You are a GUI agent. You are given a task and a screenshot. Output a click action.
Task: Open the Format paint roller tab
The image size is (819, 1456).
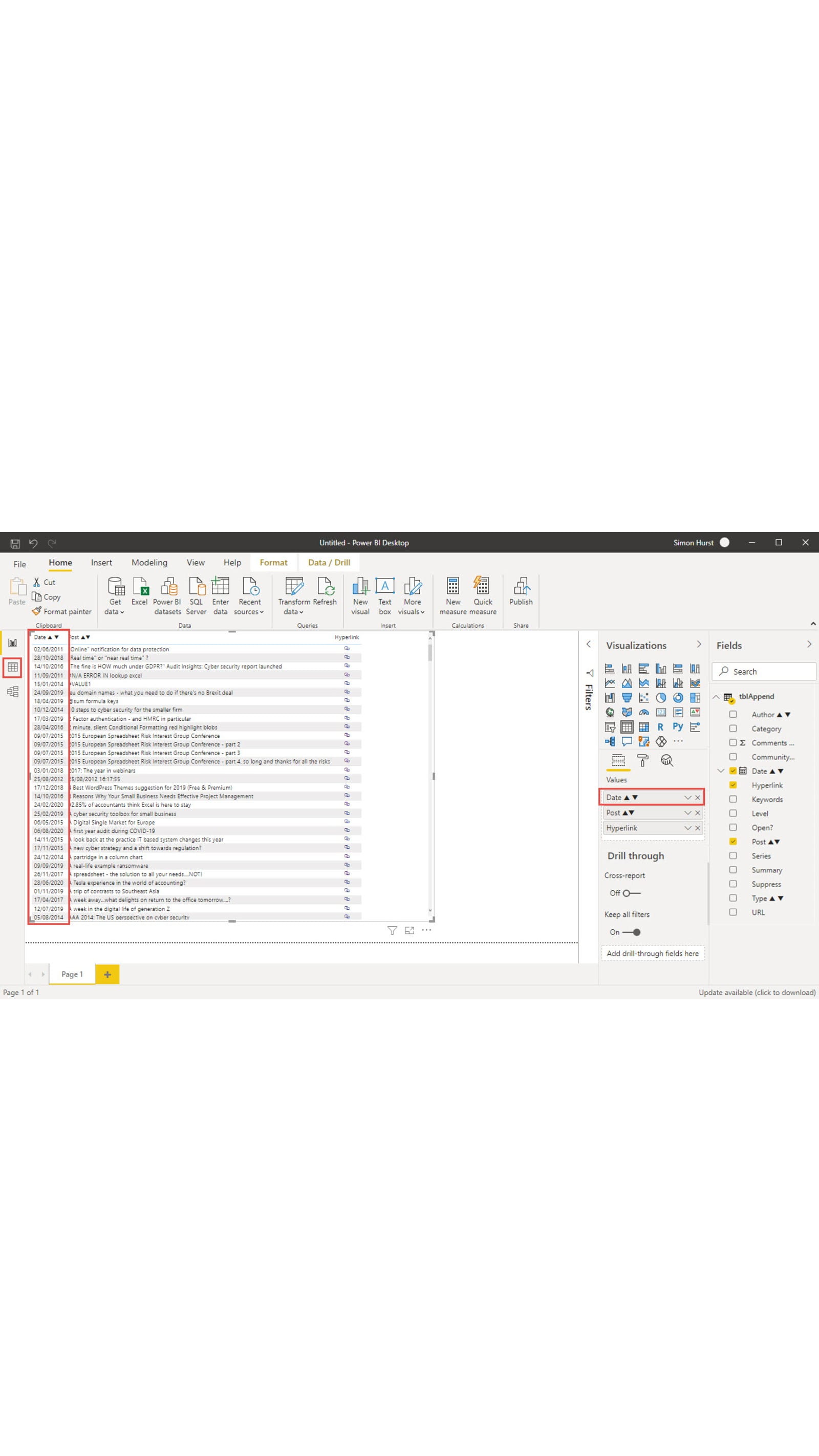642,761
